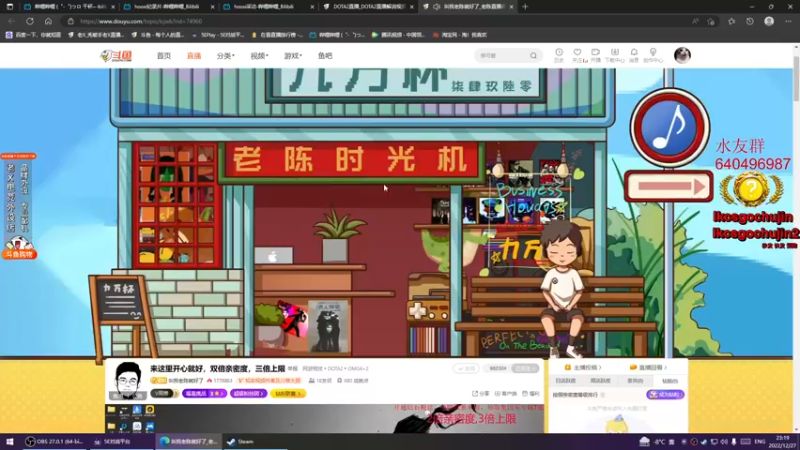Screen dimensions: 800x450
Task: Open the browser settings ellipsis menu
Action: point(788,21)
